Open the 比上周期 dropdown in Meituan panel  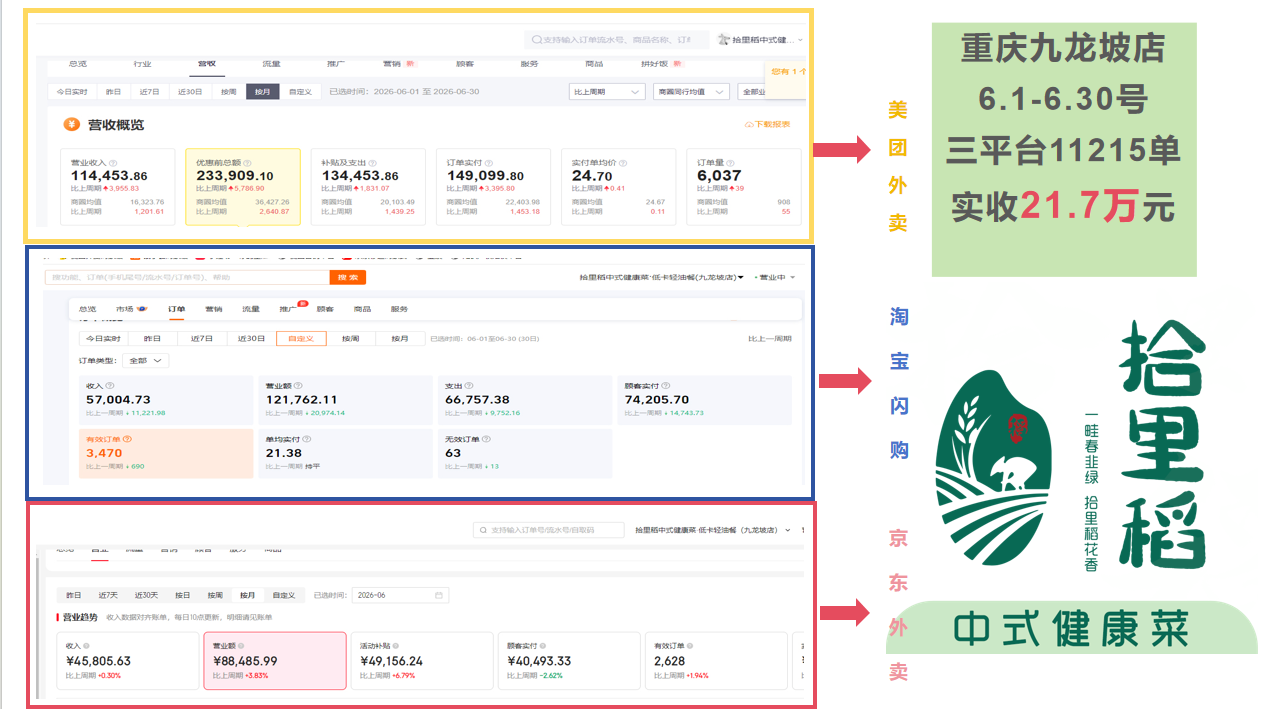pos(607,91)
